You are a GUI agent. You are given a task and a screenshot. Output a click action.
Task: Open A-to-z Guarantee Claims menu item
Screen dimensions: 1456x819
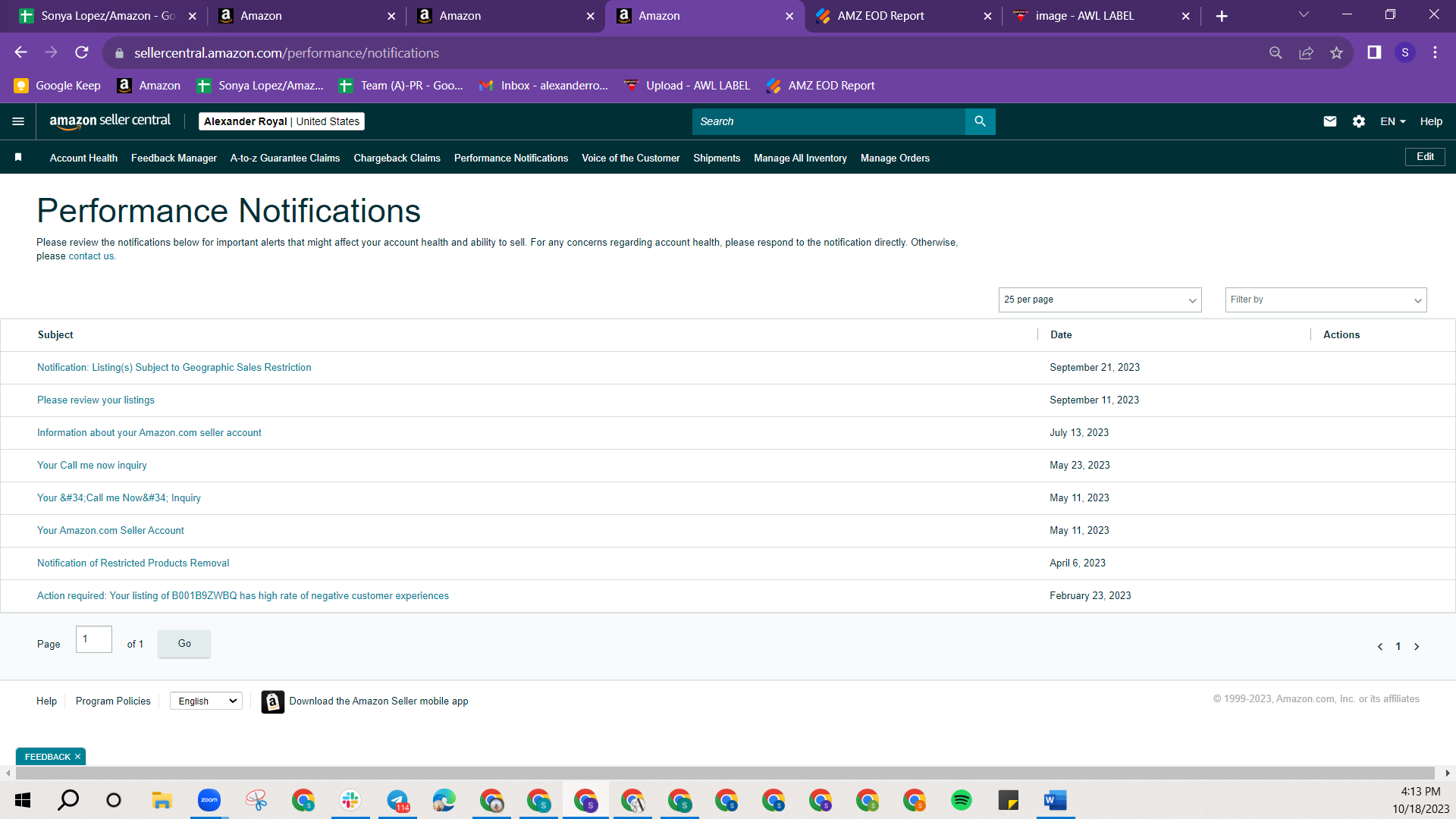click(x=285, y=158)
